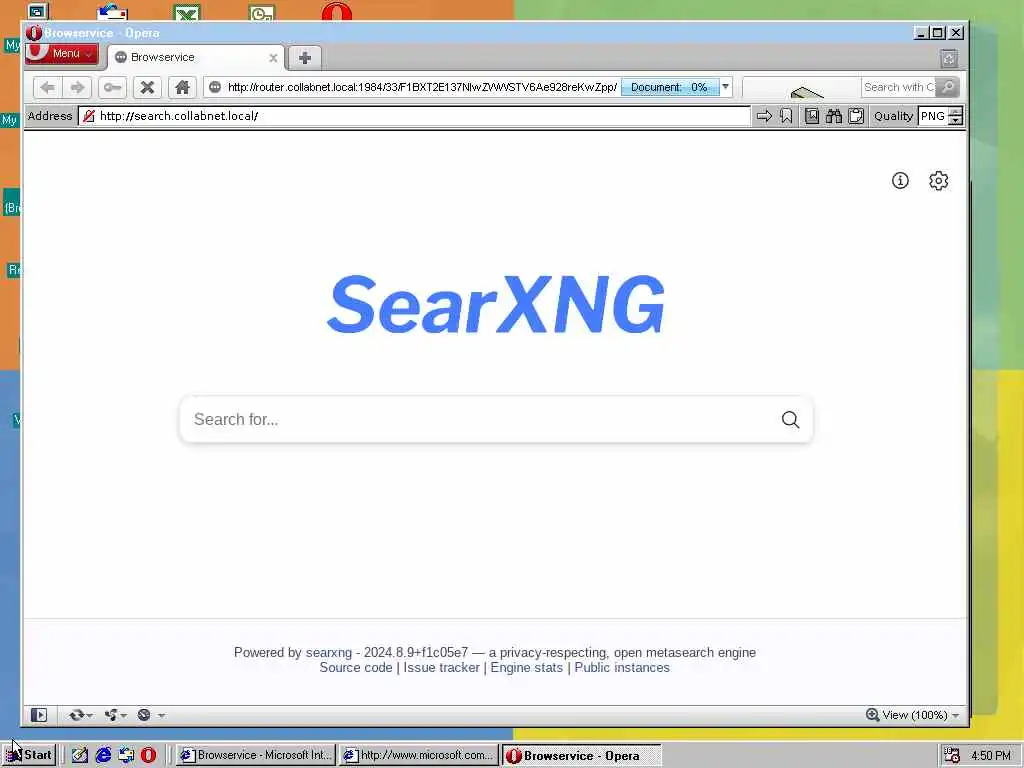Open the SearXNG info about icon
1024x768 pixels.
click(900, 181)
